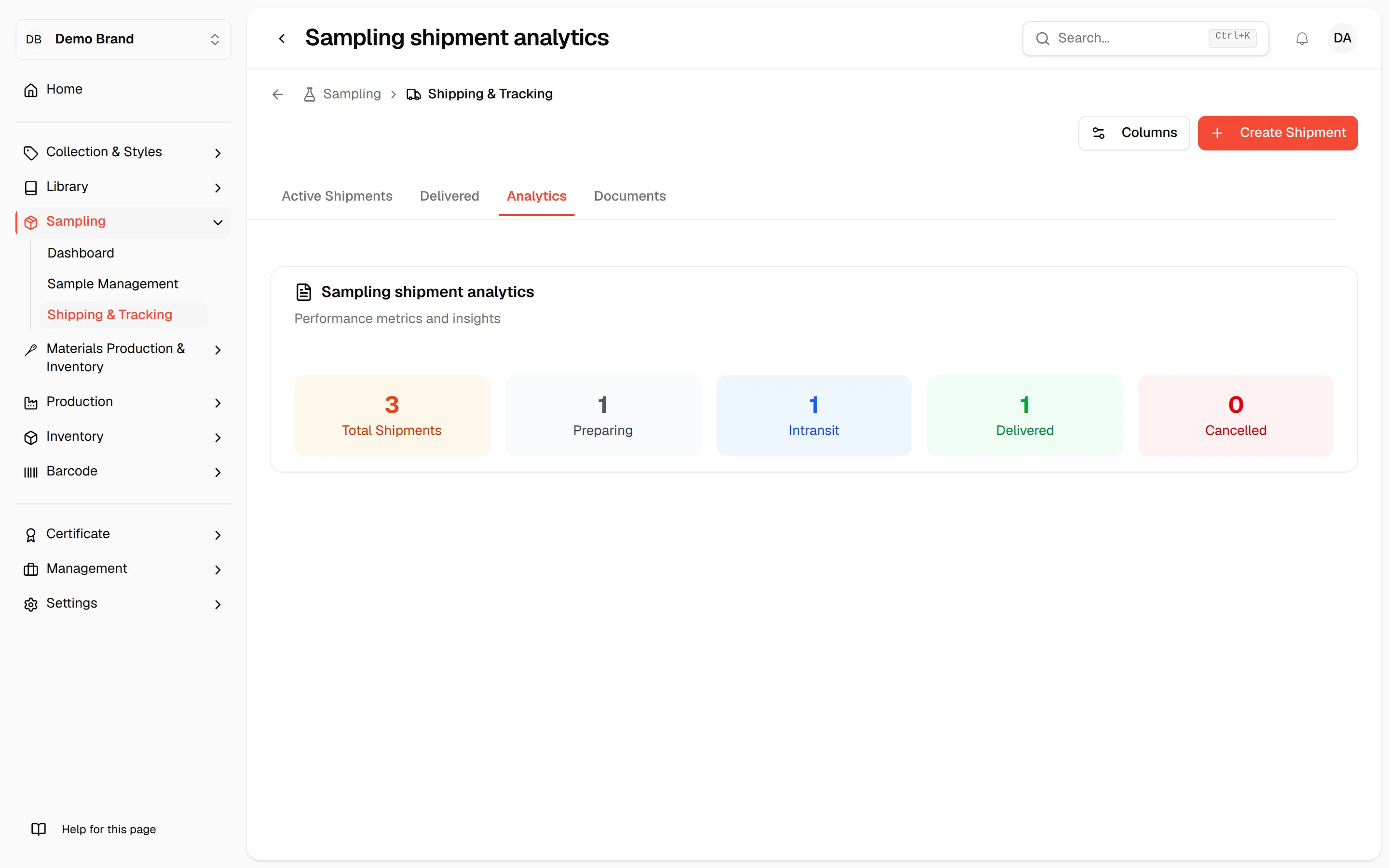Click the notification bell icon
Image resolution: width=1389 pixels, height=868 pixels.
pyautogui.click(x=1302, y=39)
